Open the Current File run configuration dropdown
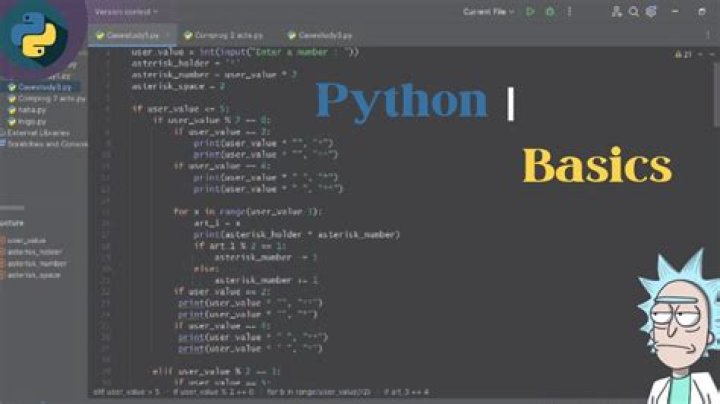 (x=489, y=12)
